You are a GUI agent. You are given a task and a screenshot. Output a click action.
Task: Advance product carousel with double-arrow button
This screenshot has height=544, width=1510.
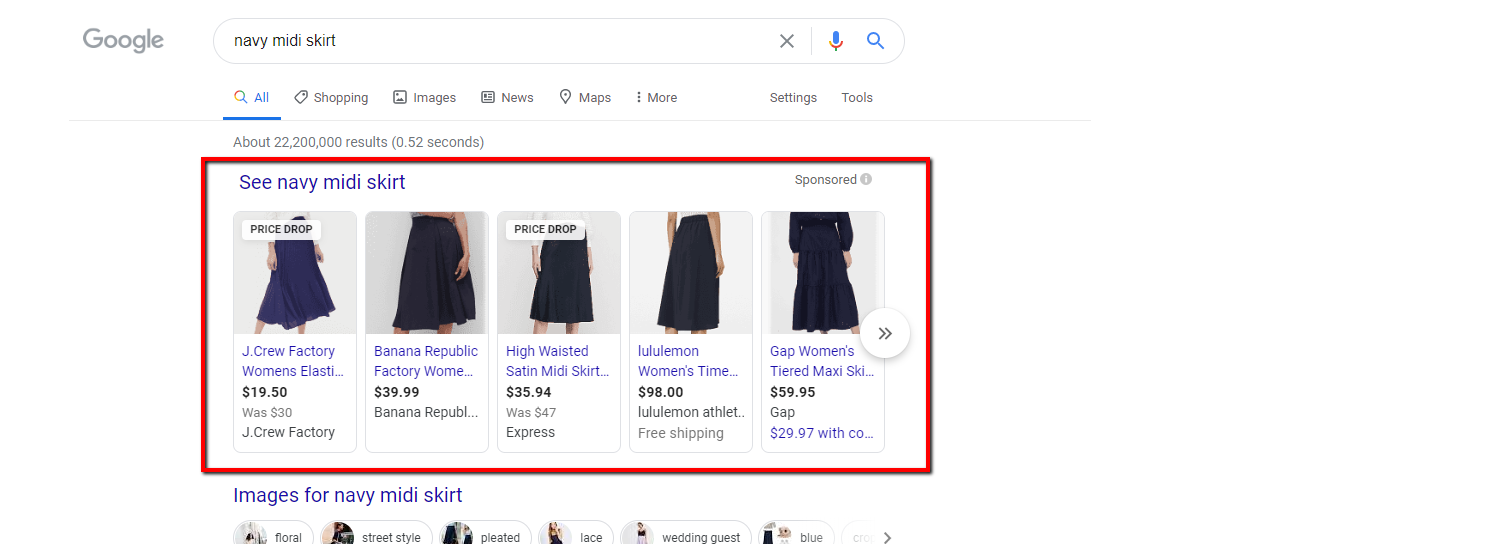[885, 334]
